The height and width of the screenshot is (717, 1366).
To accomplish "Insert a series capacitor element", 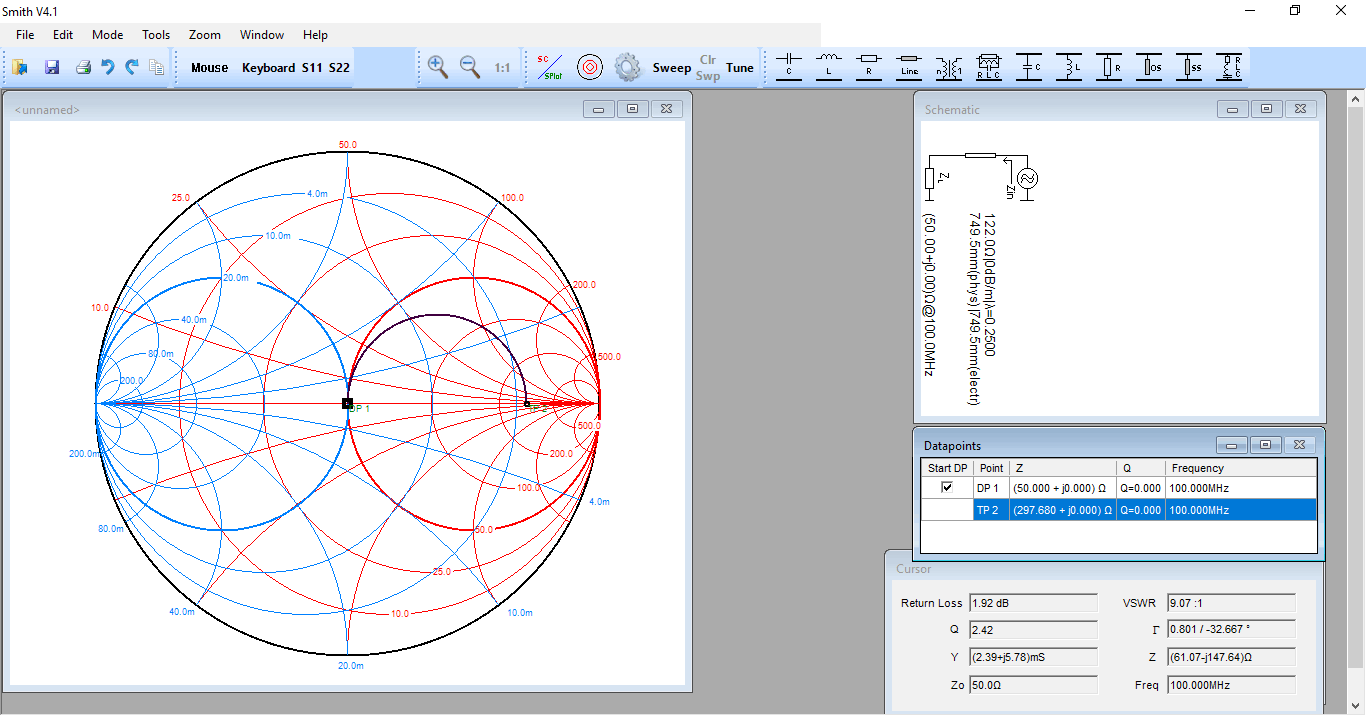I will point(789,67).
